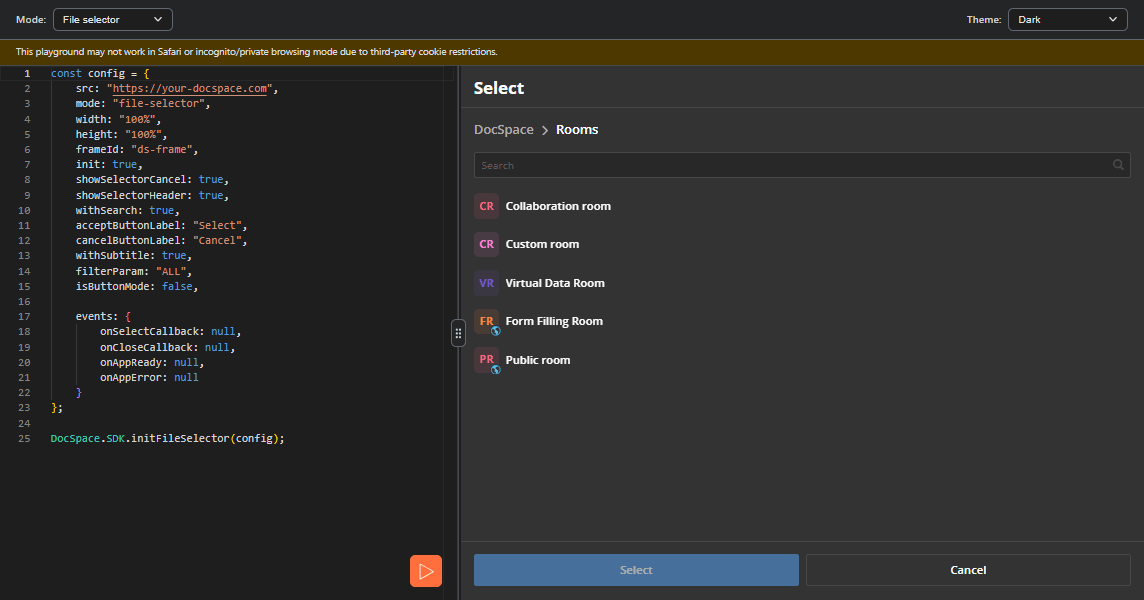
Task: Click the Collaboration room CR icon
Action: pos(487,206)
